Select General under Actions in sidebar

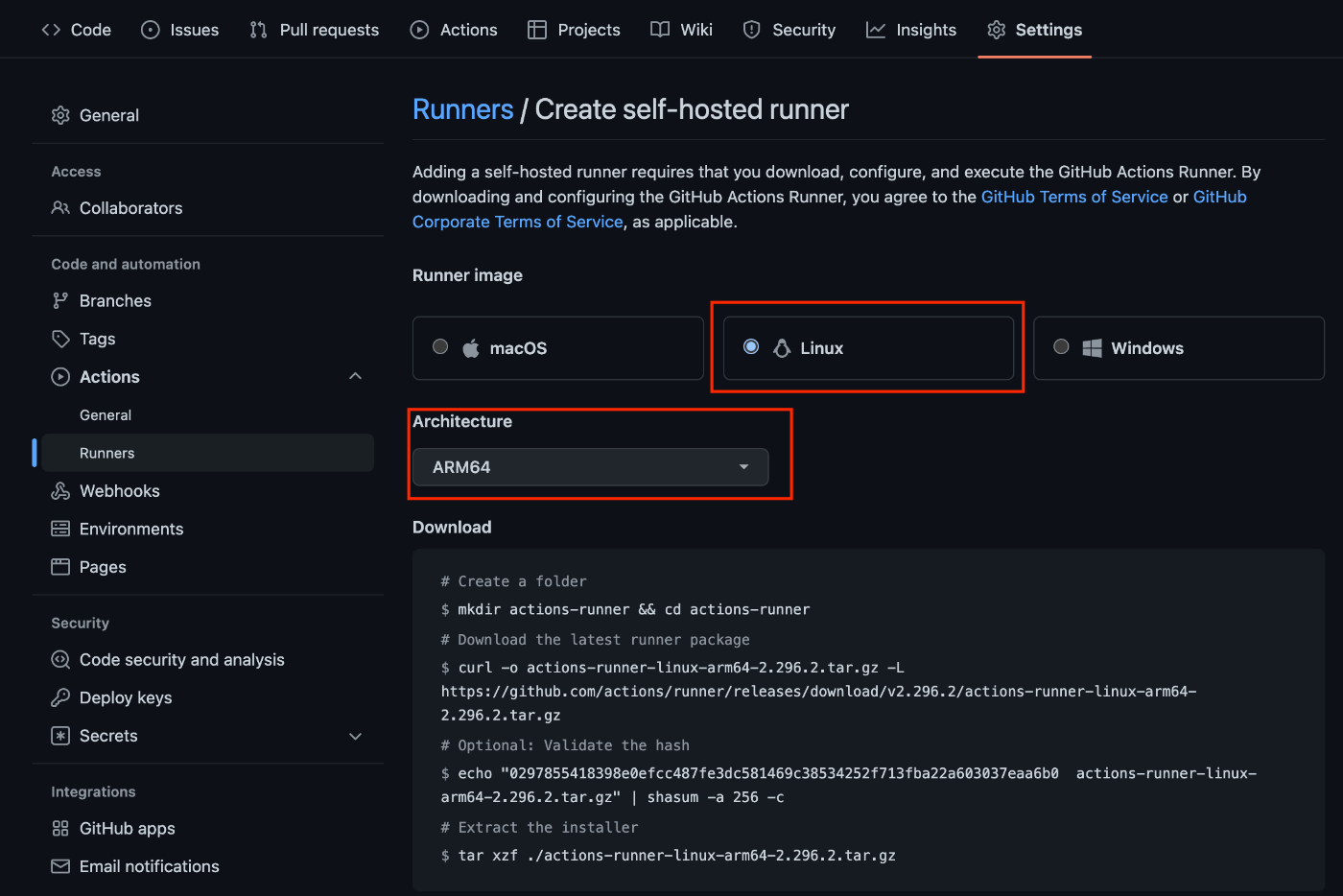pyautogui.click(x=106, y=415)
